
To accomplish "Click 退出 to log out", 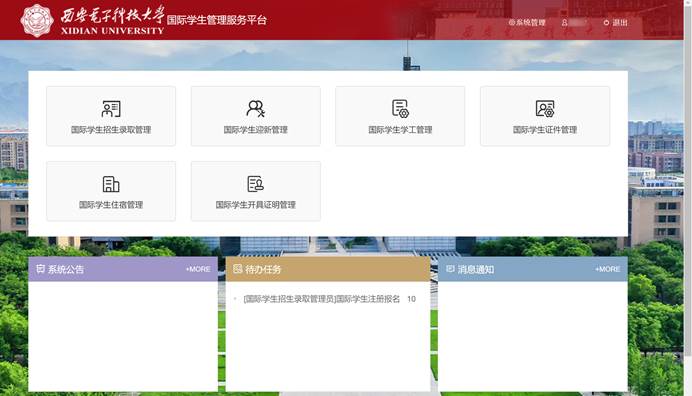I will click(616, 23).
